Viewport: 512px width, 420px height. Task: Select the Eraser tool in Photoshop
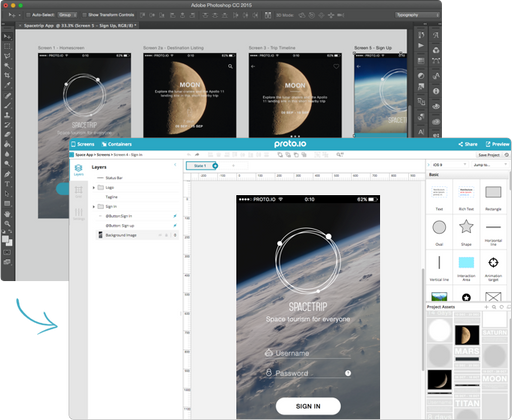pos(7,135)
